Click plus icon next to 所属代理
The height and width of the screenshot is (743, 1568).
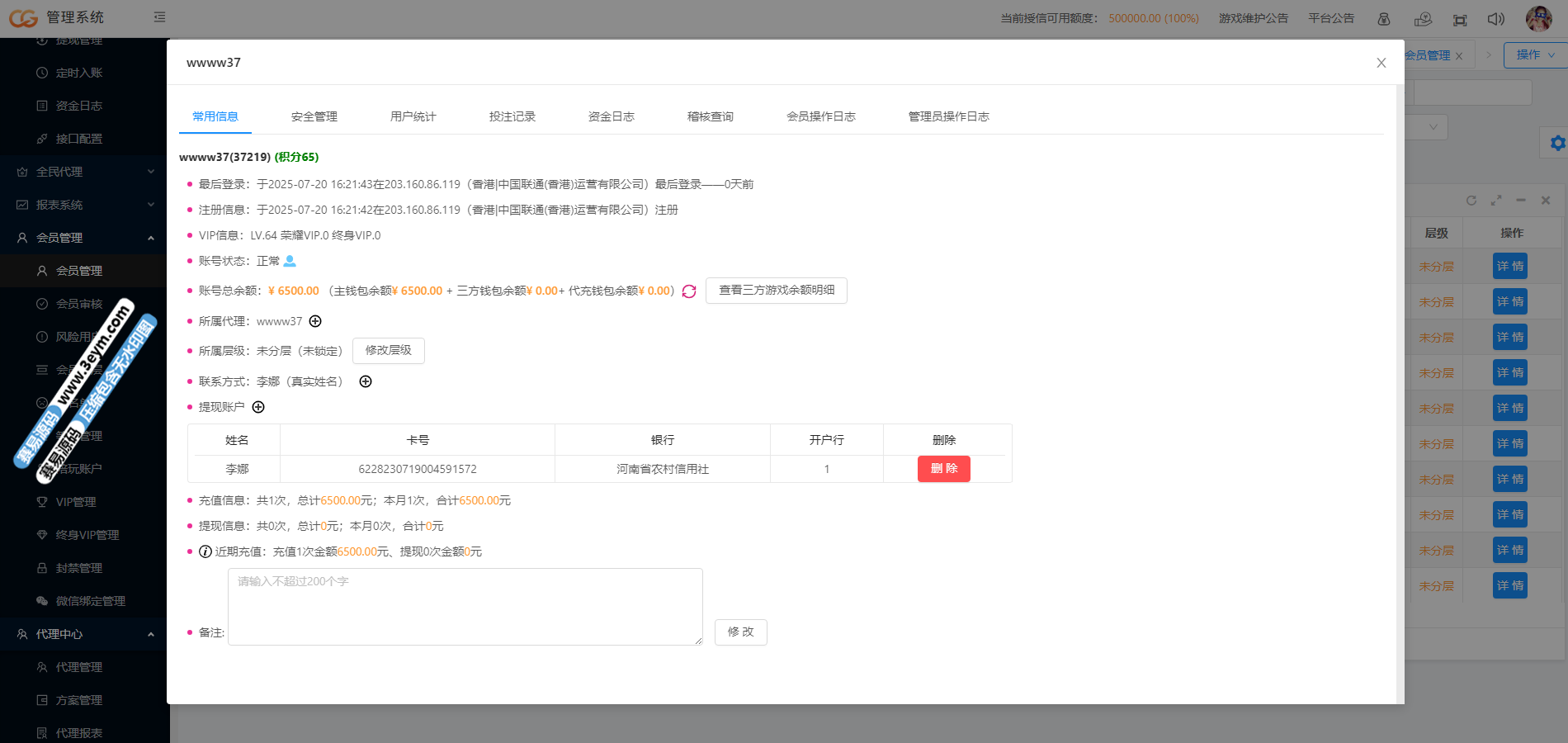[315, 321]
